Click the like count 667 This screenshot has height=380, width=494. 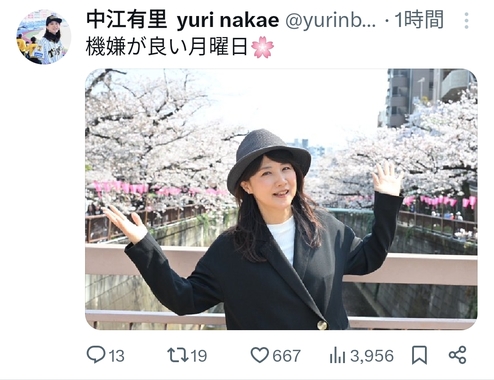[x=287, y=356]
